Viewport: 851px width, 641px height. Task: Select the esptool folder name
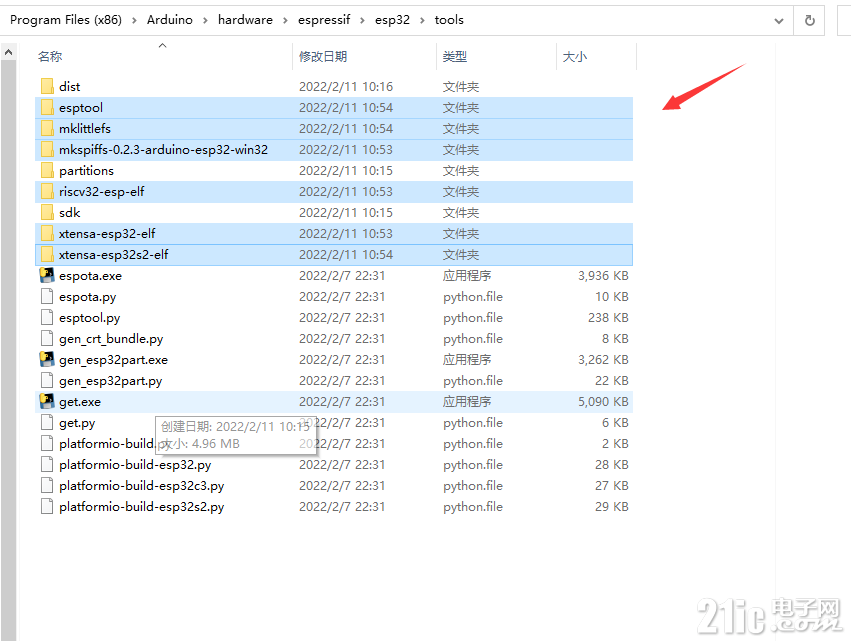click(x=81, y=108)
